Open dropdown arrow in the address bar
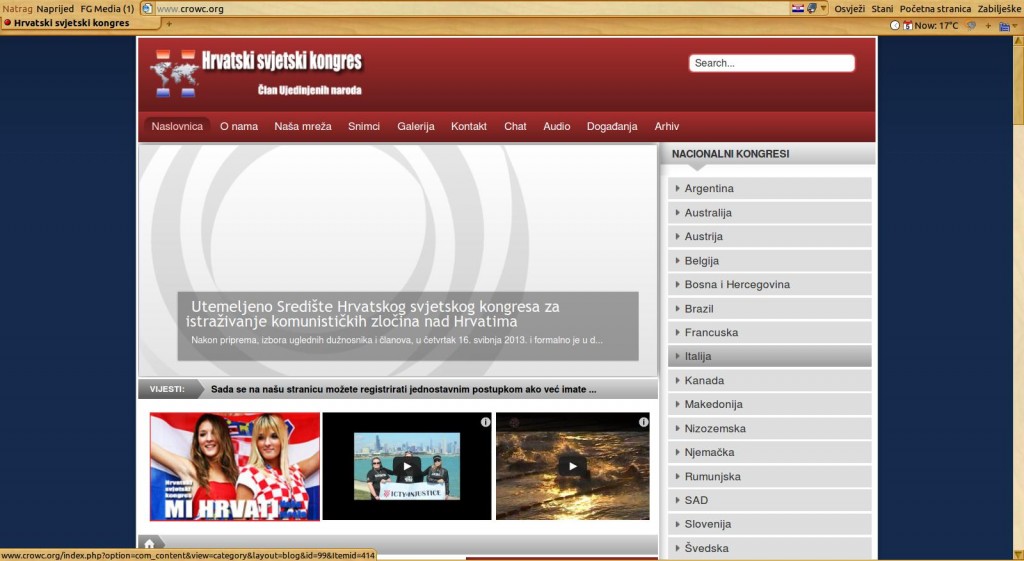The height and width of the screenshot is (561, 1024). (824, 8)
